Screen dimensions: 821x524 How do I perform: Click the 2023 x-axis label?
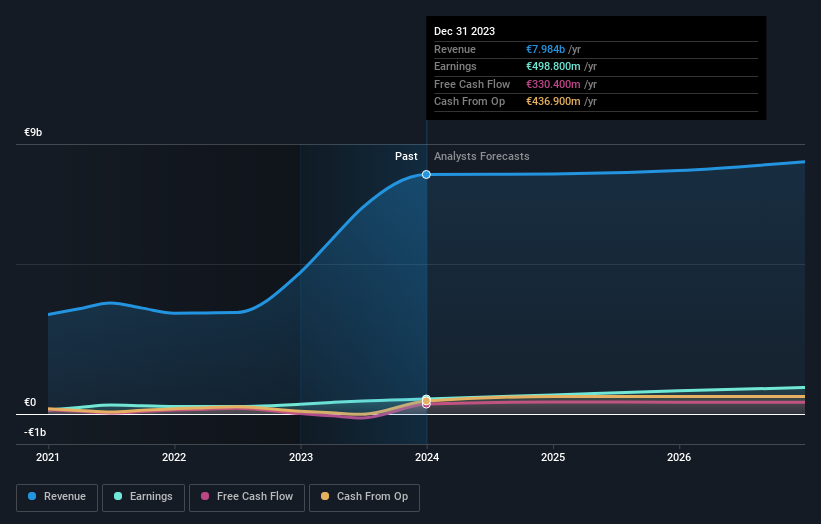(x=301, y=458)
